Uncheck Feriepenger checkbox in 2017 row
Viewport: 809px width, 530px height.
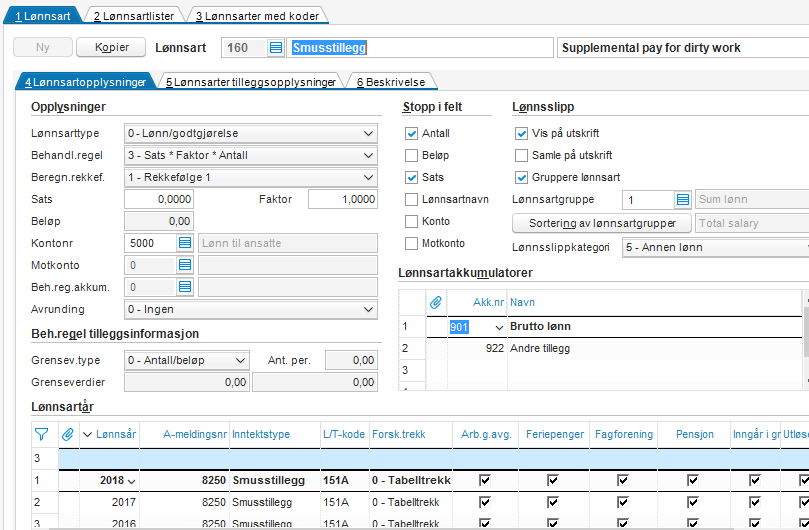(553, 502)
